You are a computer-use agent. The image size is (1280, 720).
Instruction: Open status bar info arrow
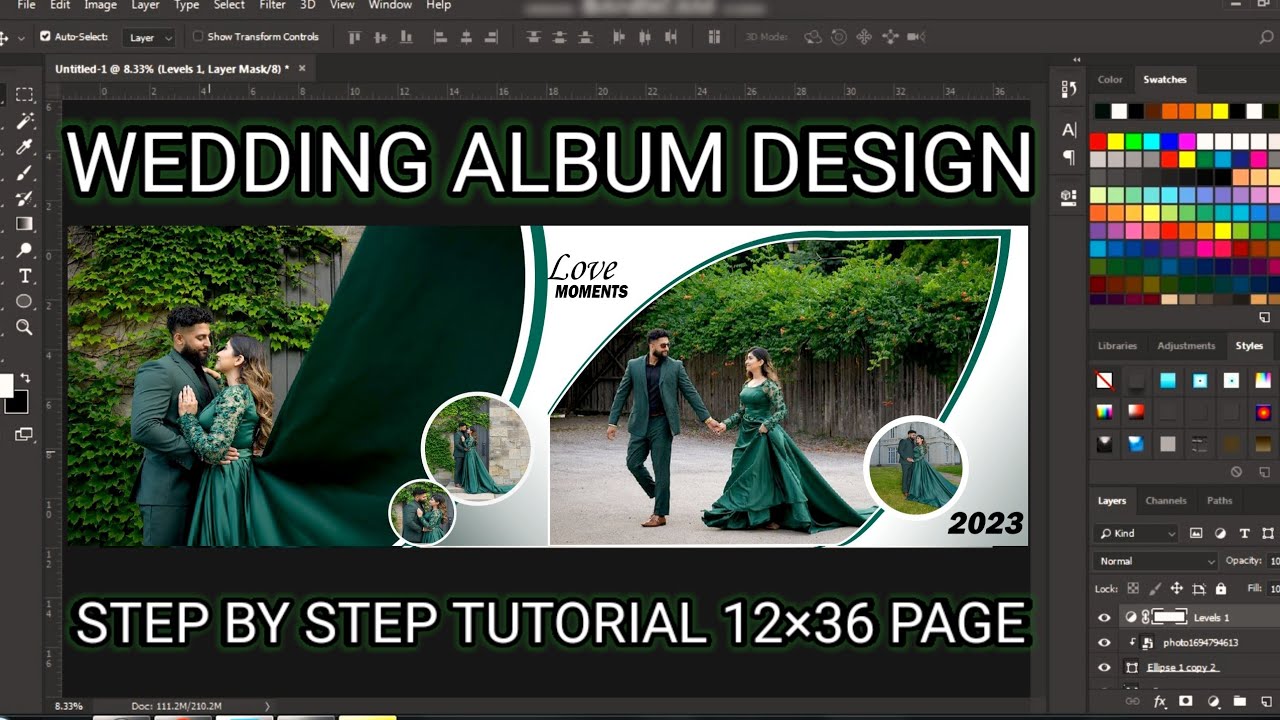267,706
